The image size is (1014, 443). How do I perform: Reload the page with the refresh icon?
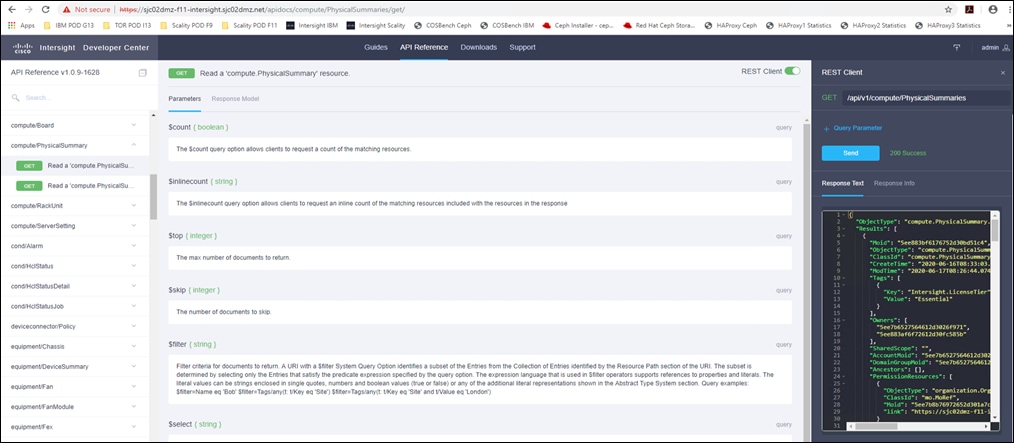tap(45, 10)
